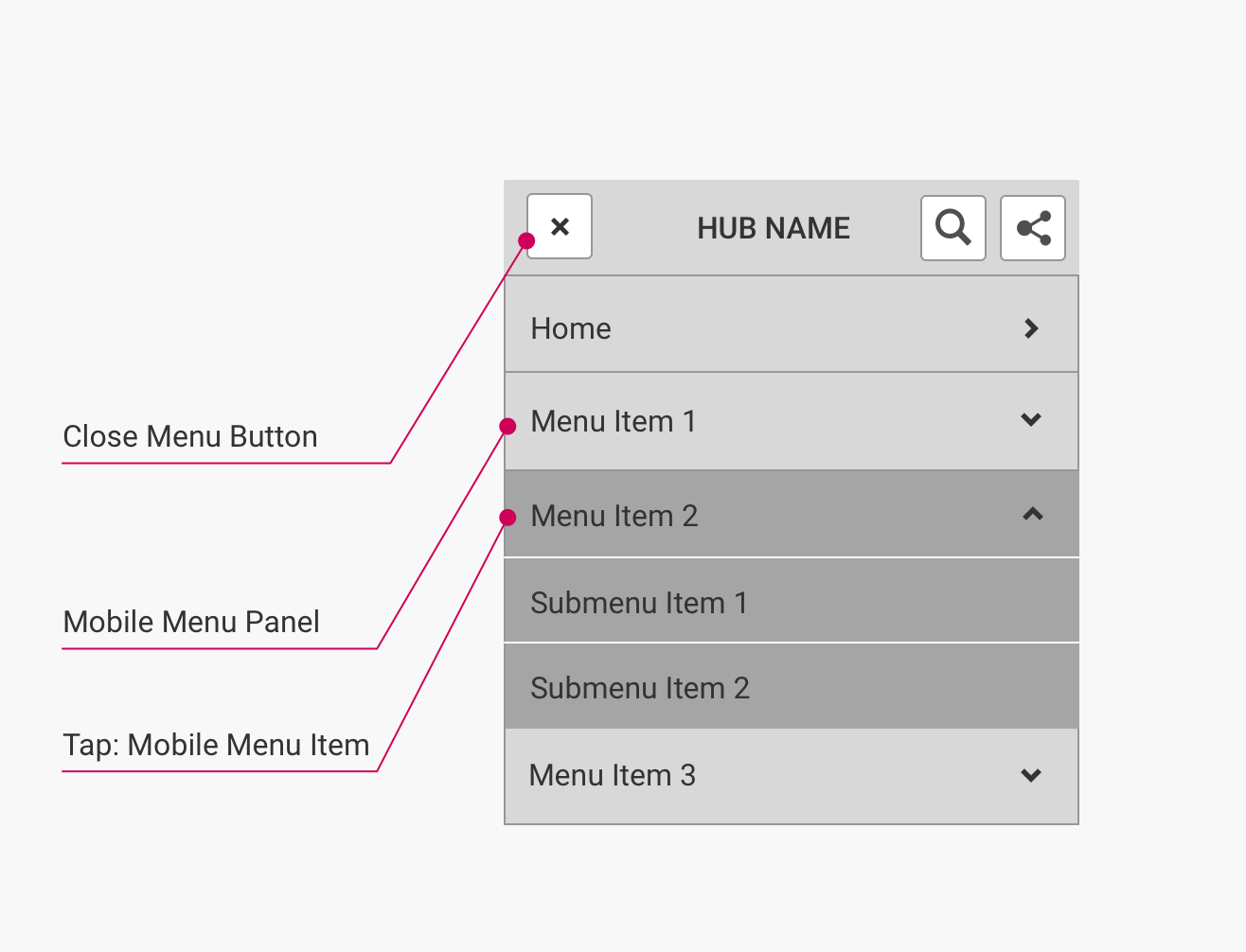Open search via magnifying glass icon
This screenshot has width=1246, height=952.
coord(953,228)
